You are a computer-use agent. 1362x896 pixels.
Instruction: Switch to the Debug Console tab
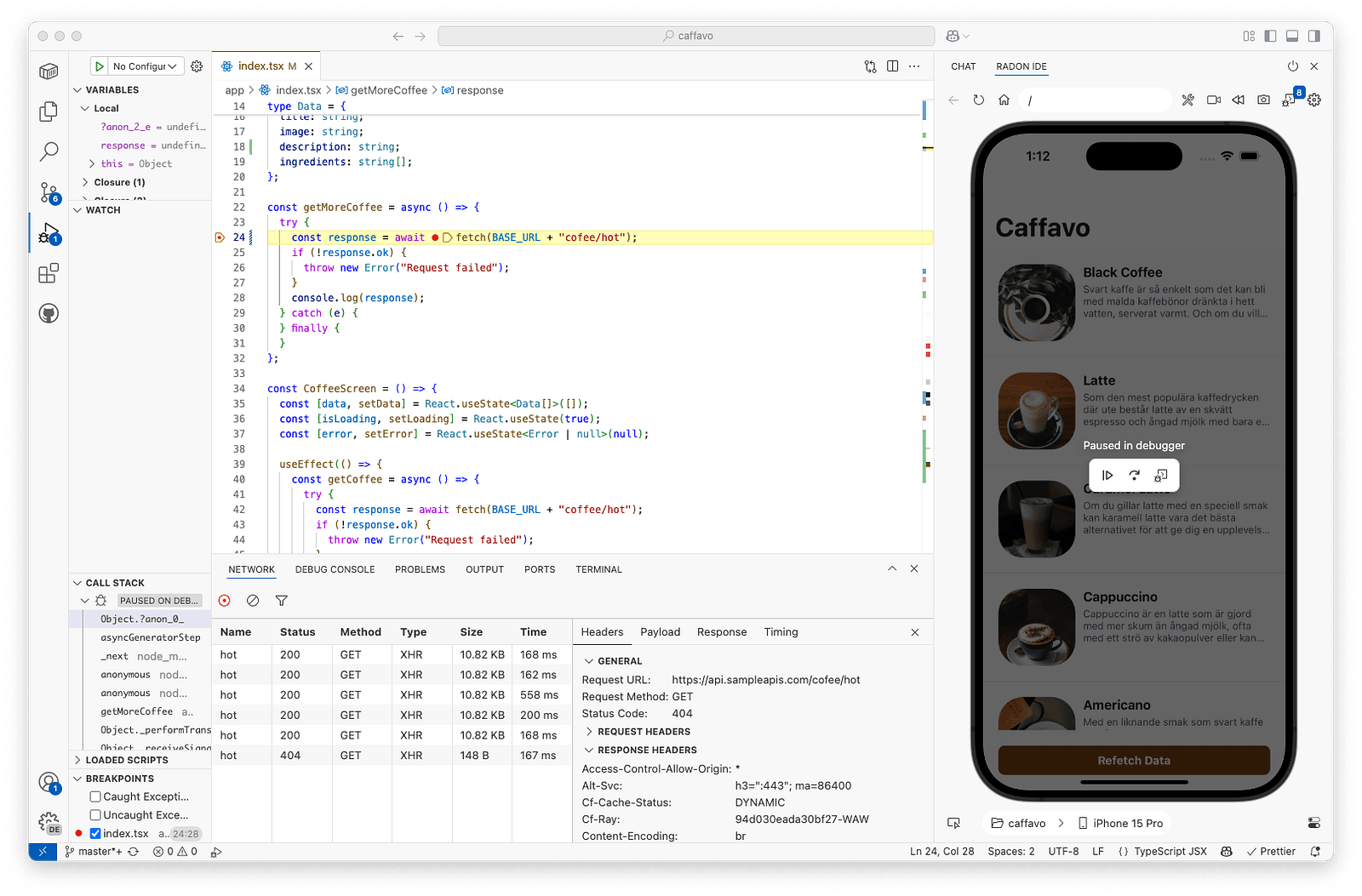(x=335, y=569)
